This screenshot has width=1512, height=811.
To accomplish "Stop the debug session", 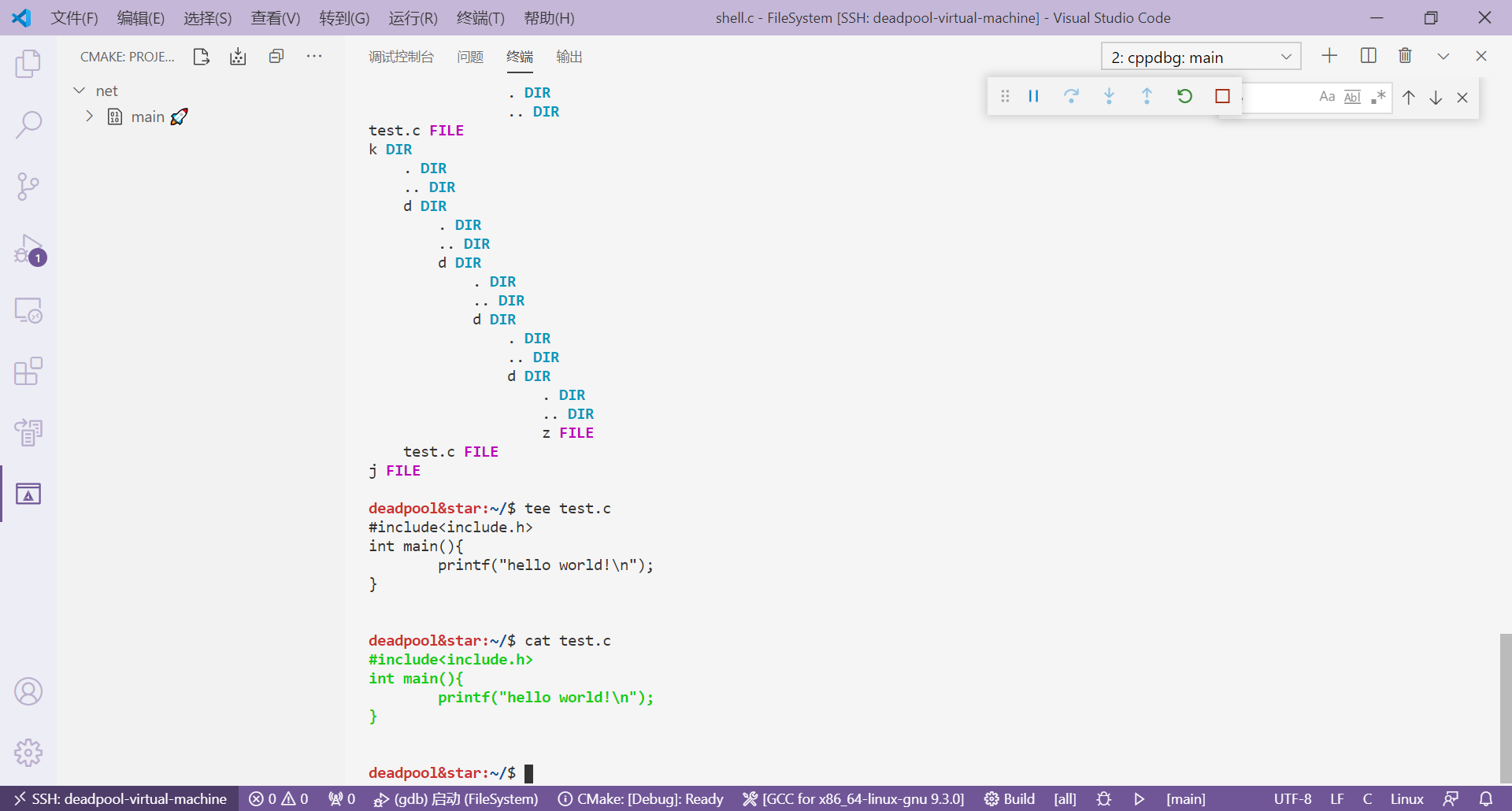I will tap(1222, 96).
